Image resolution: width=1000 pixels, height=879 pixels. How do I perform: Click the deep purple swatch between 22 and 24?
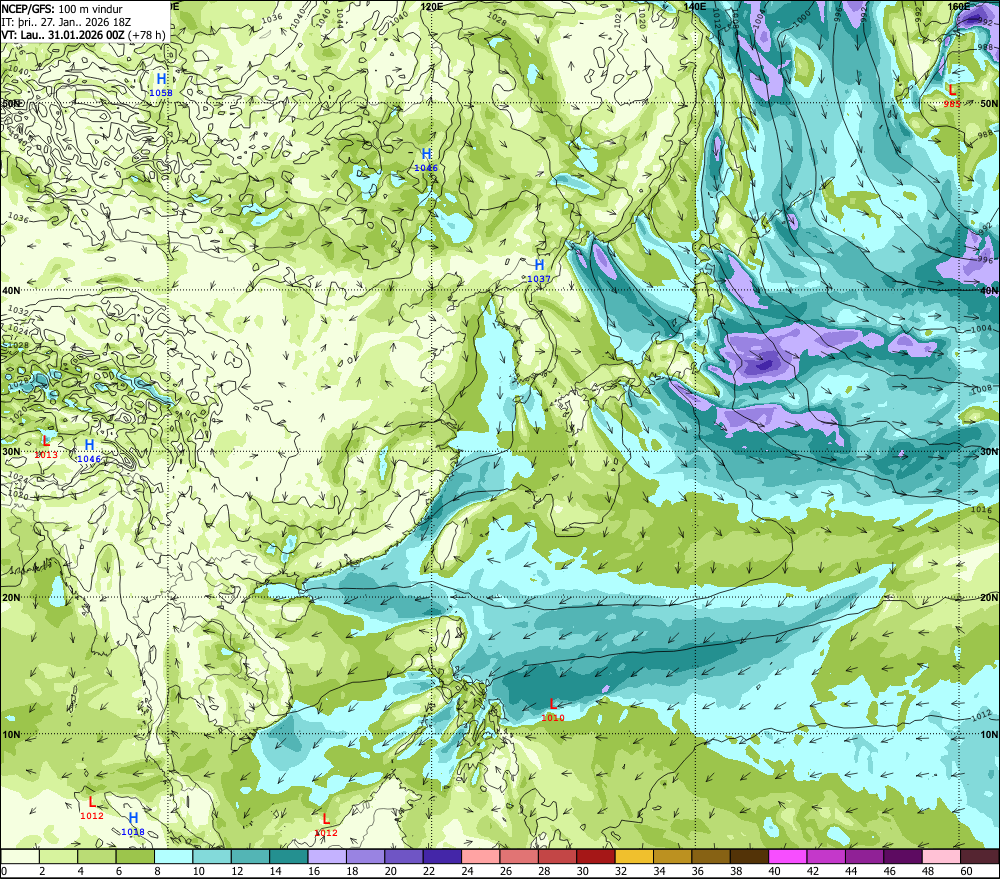[442, 856]
